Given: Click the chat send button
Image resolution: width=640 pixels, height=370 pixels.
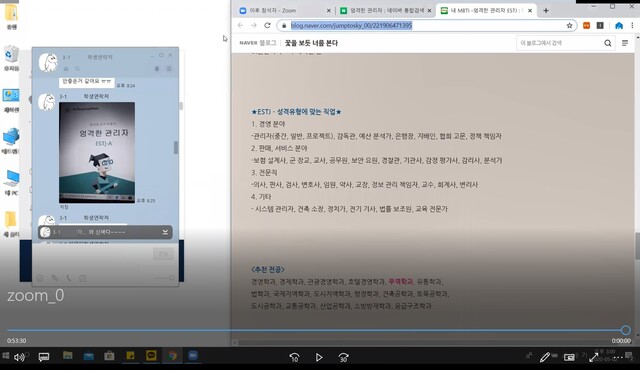Looking at the screenshot, I should (163, 254).
